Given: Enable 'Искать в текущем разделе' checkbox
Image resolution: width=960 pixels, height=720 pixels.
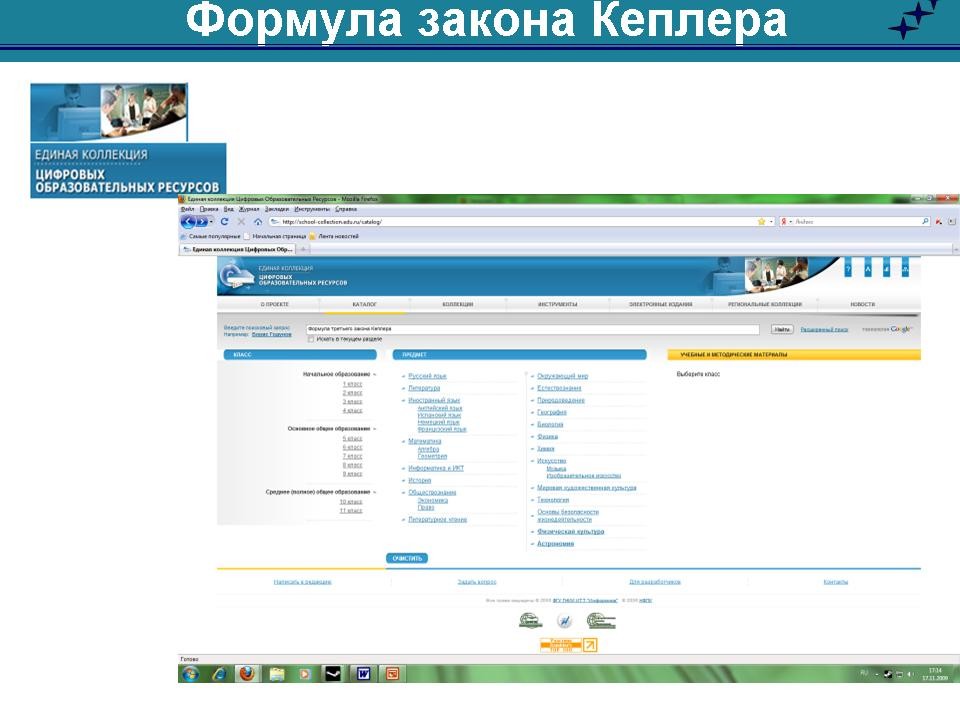Looking at the screenshot, I should pyautogui.click(x=311, y=339).
